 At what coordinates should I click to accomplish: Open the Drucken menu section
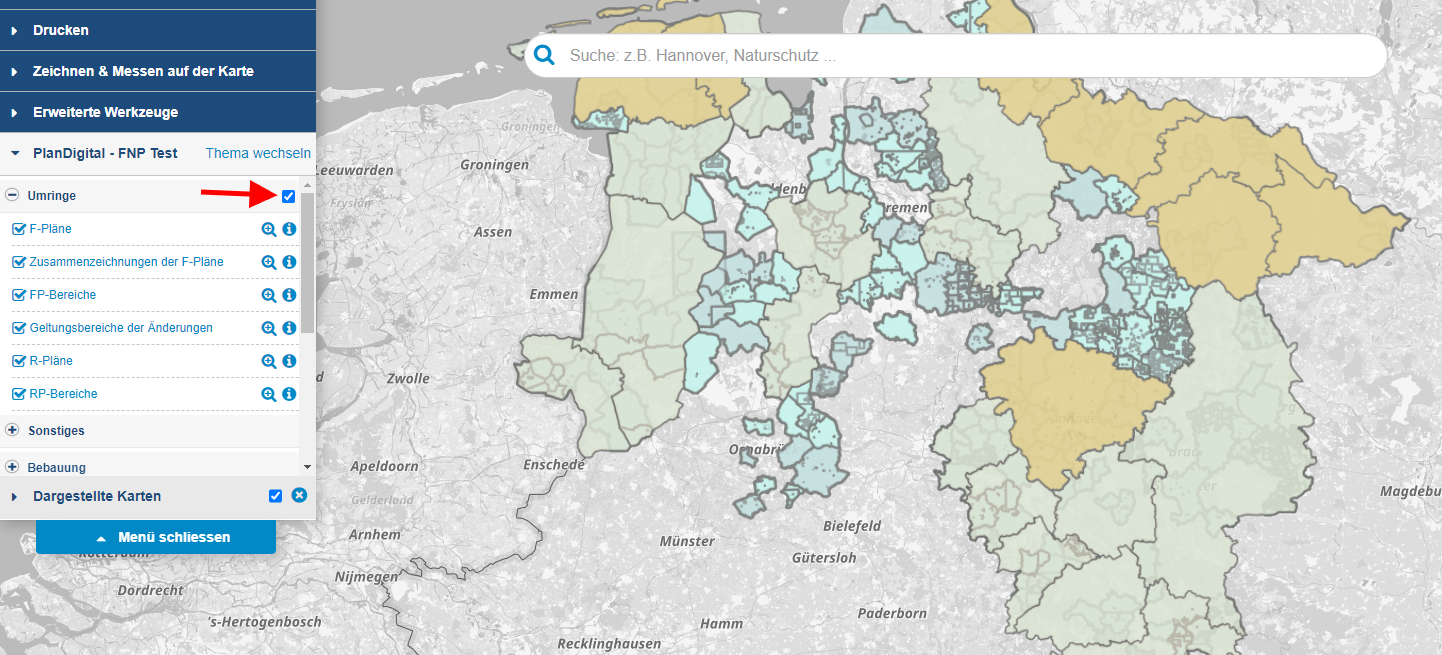pos(60,30)
